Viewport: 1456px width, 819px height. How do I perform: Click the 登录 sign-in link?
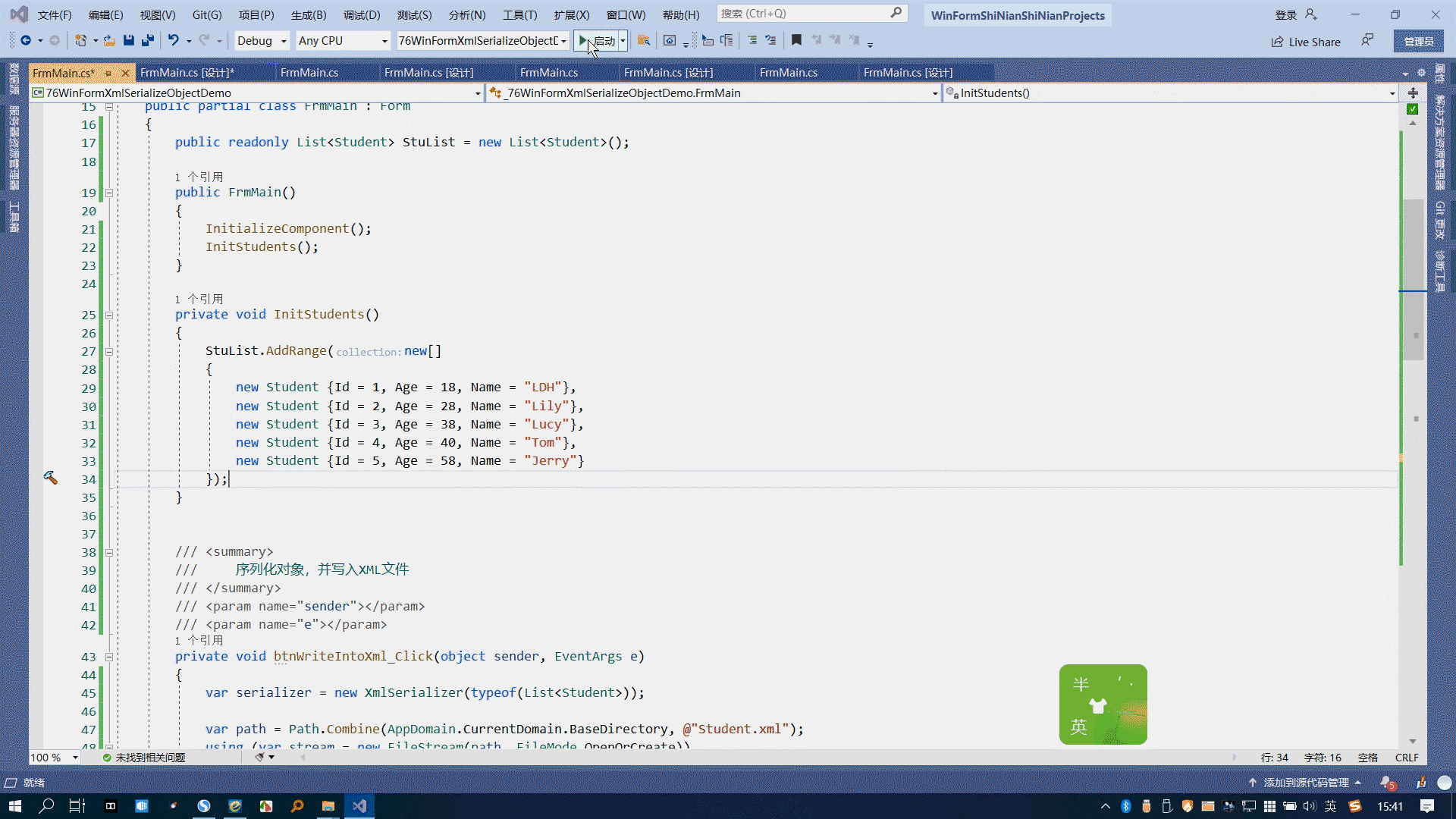click(1286, 15)
